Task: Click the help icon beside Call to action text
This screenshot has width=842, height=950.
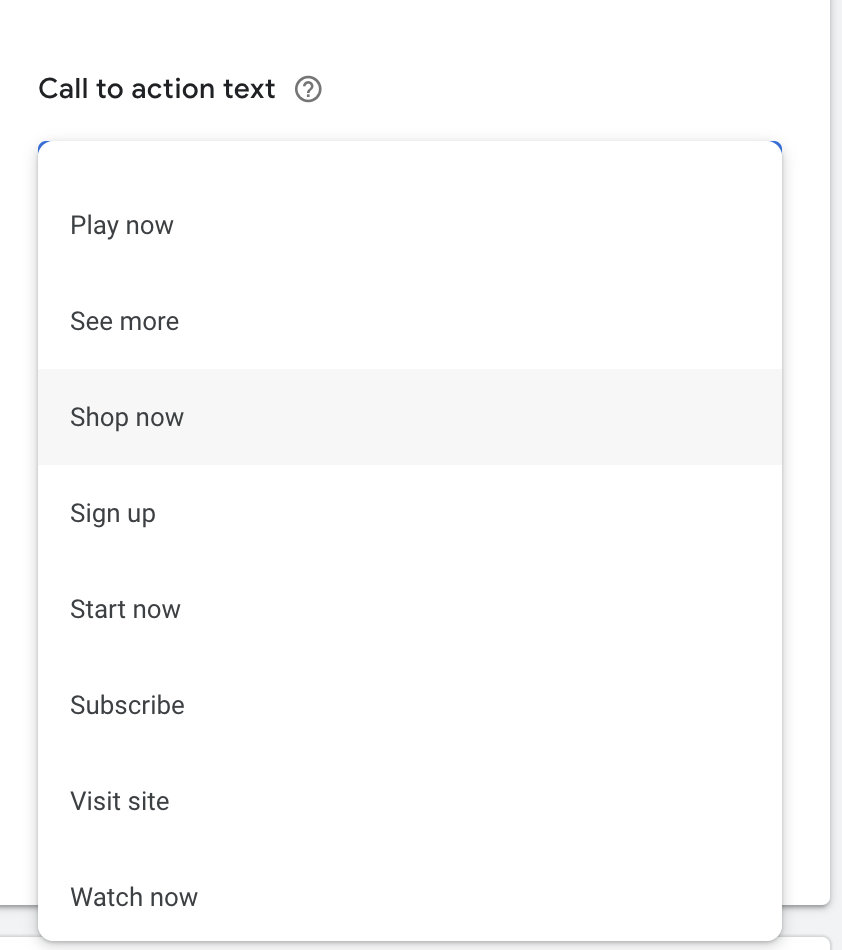Action: [309, 90]
